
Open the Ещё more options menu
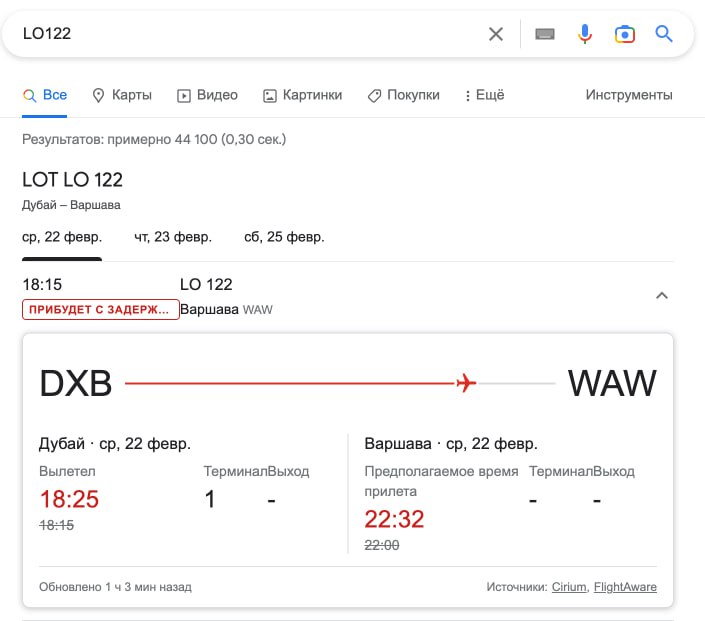point(484,95)
